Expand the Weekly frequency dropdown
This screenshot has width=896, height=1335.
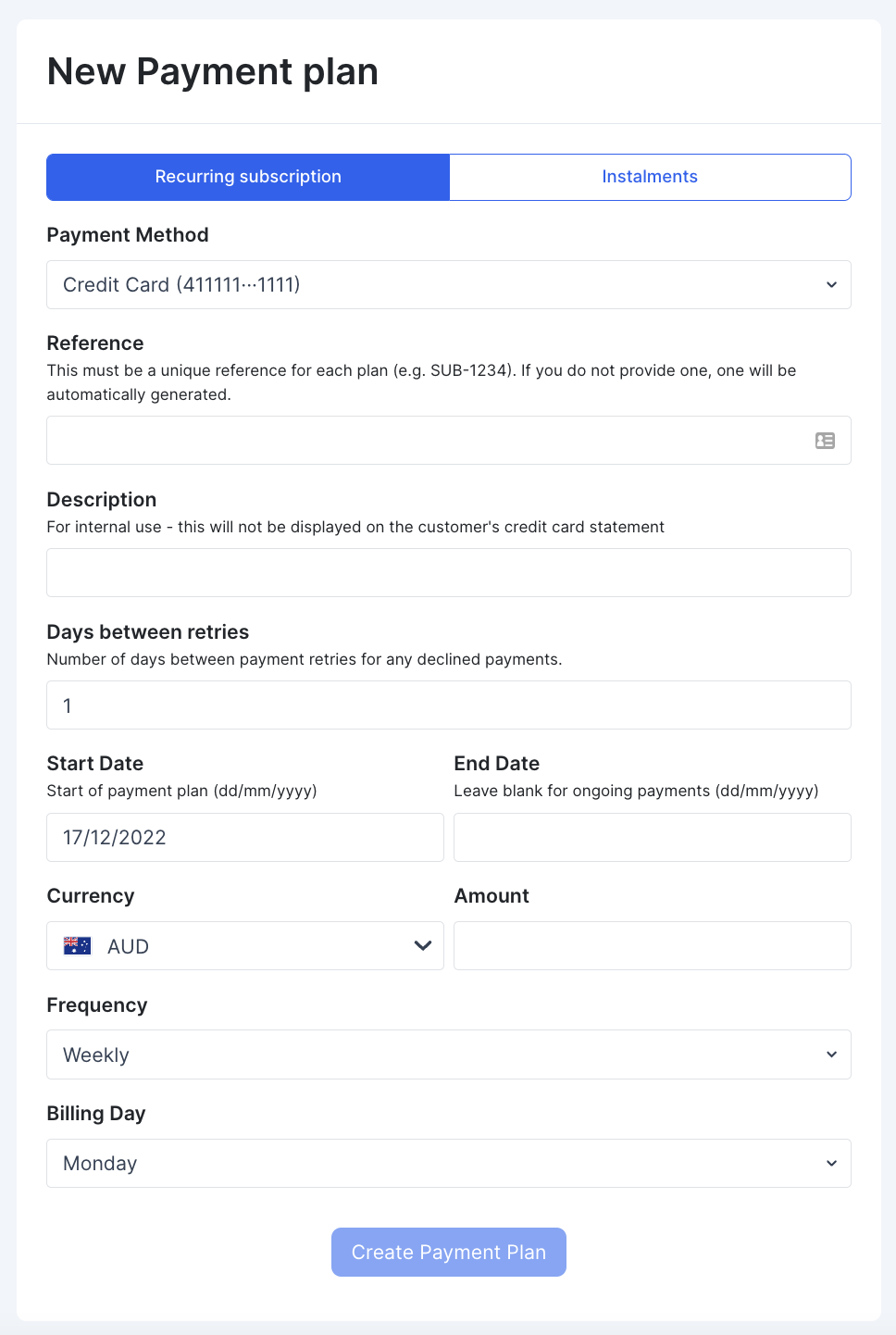pos(449,1054)
